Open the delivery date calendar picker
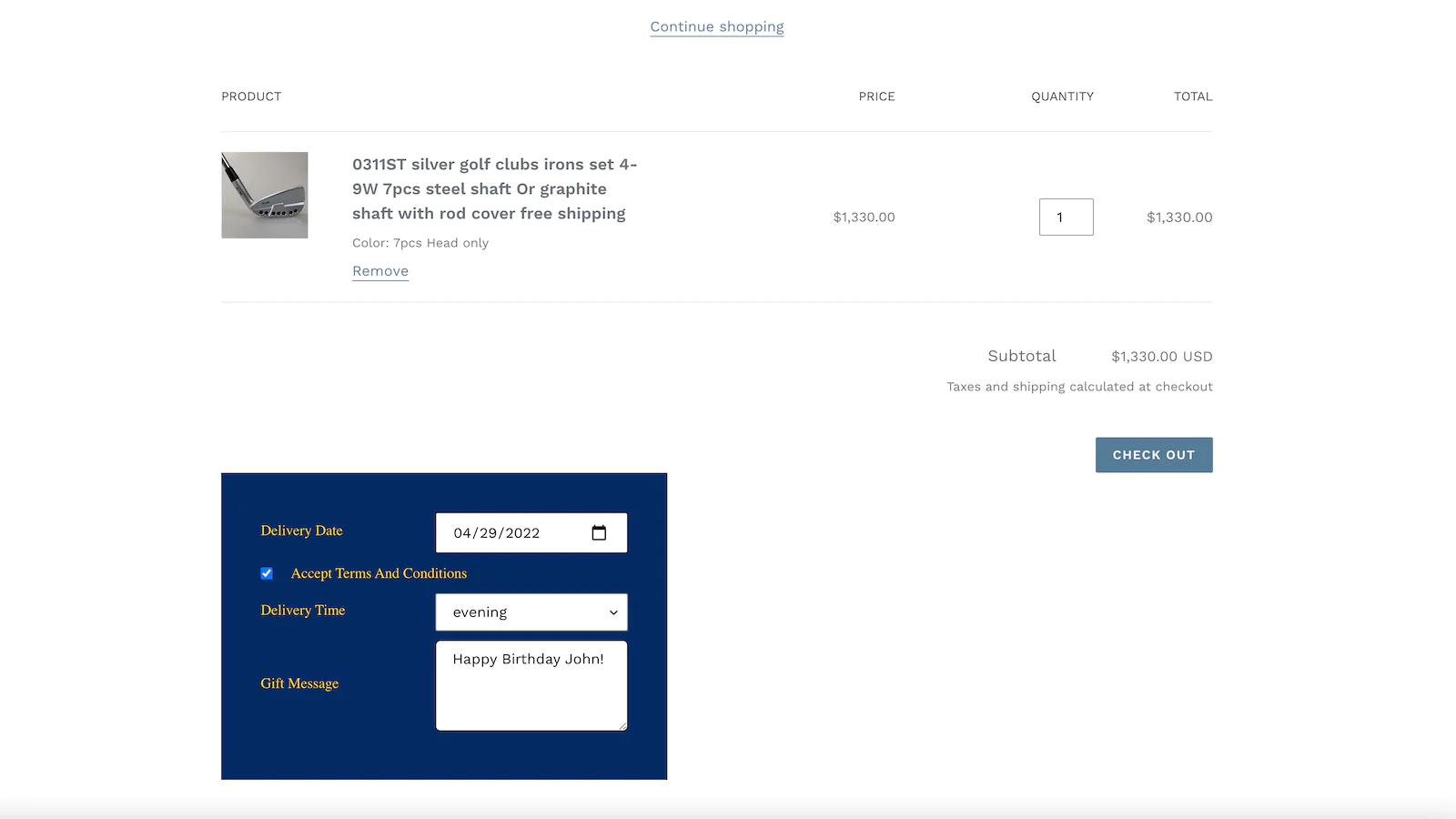 600,532
